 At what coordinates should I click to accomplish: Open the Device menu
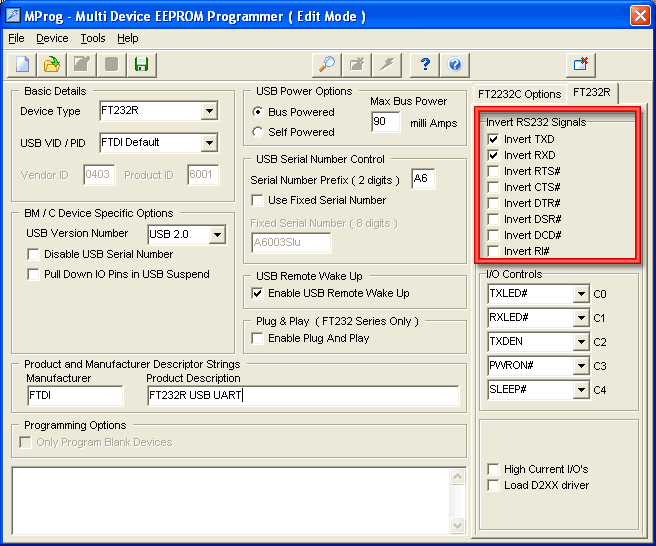click(52, 38)
